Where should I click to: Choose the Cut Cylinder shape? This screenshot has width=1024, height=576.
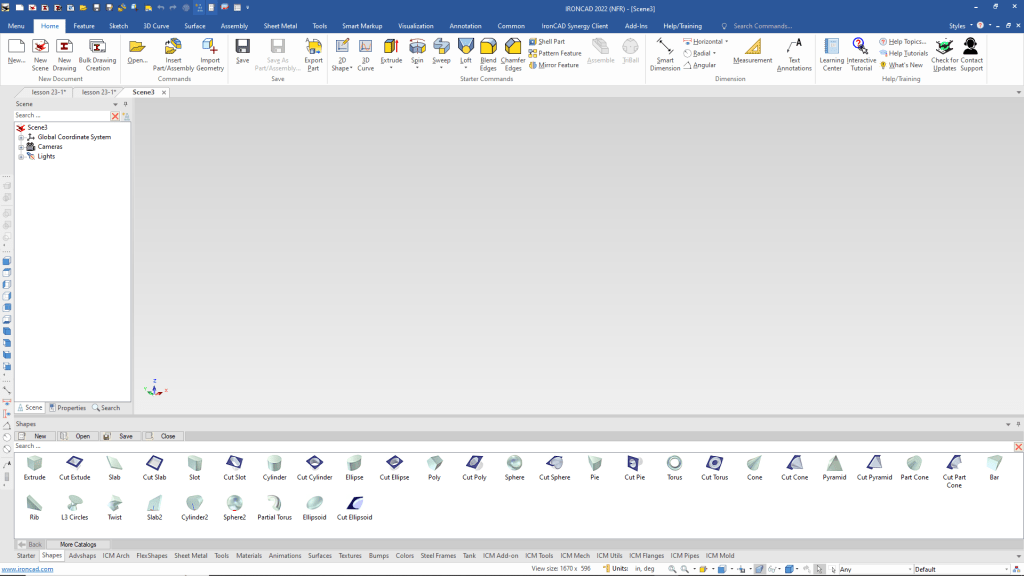click(314, 463)
